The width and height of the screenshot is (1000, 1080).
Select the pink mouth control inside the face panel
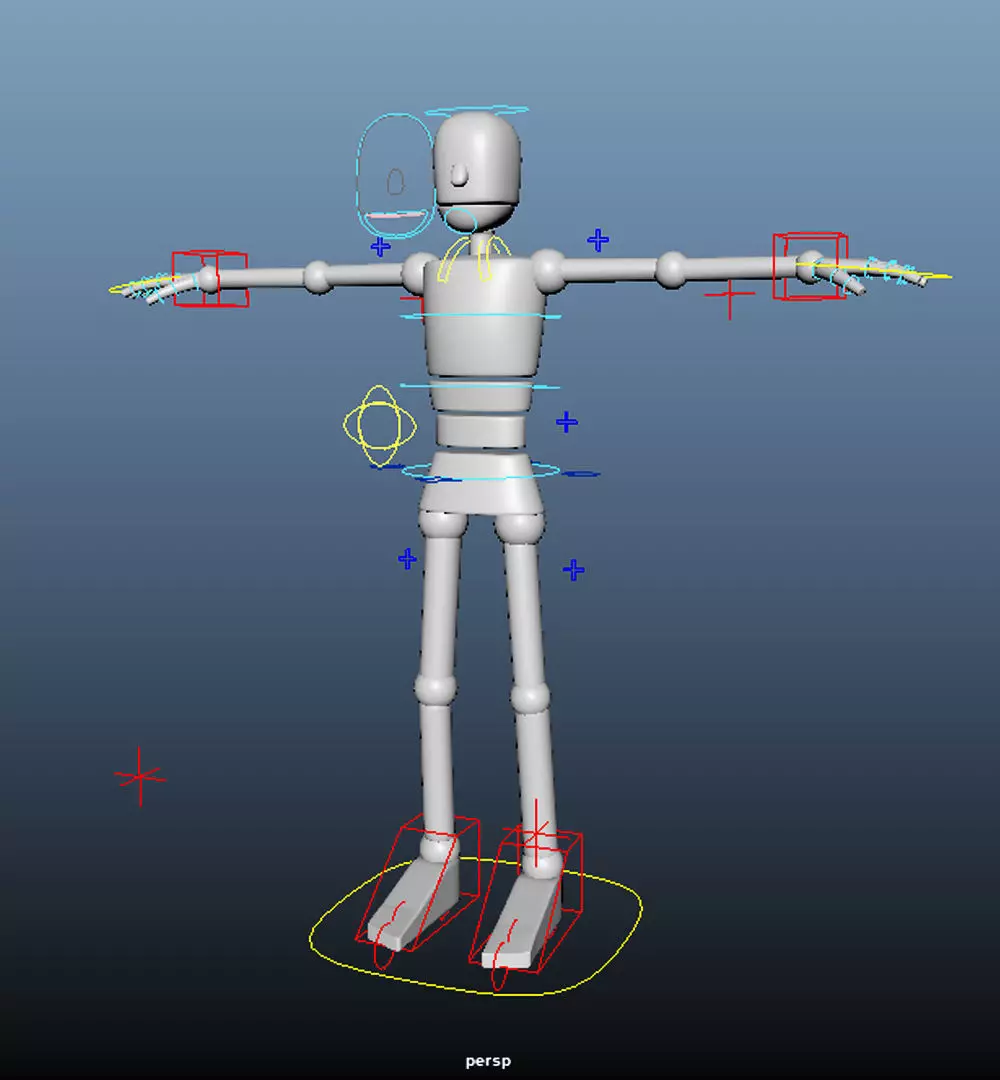click(x=395, y=216)
